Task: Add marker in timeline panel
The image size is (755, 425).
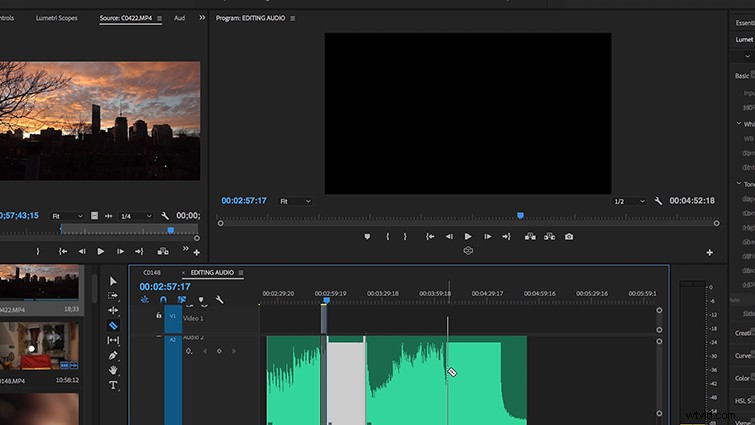Action: [201, 300]
